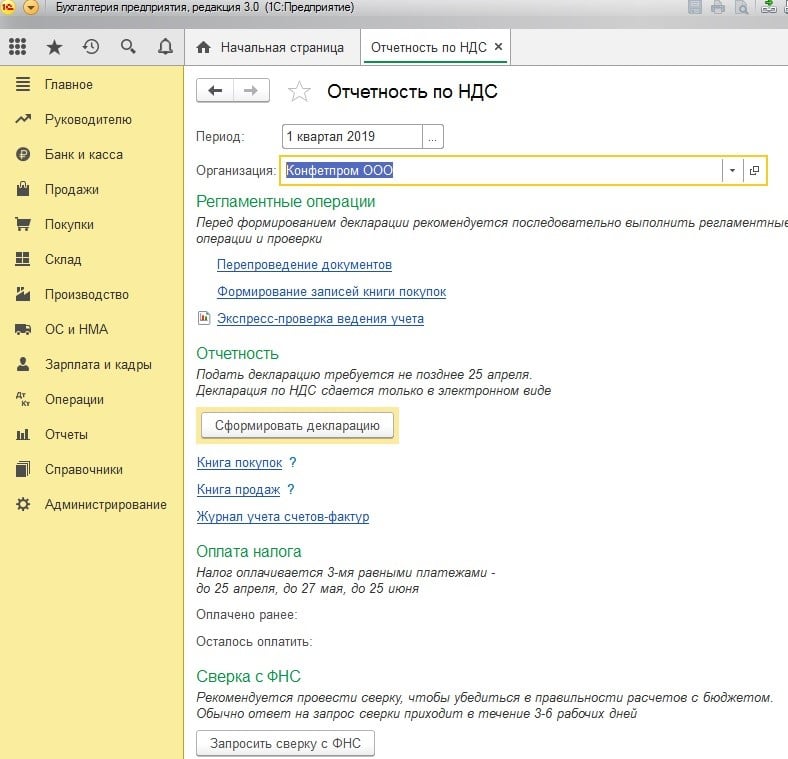Click the back navigation arrow

pyautogui.click(x=215, y=91)
